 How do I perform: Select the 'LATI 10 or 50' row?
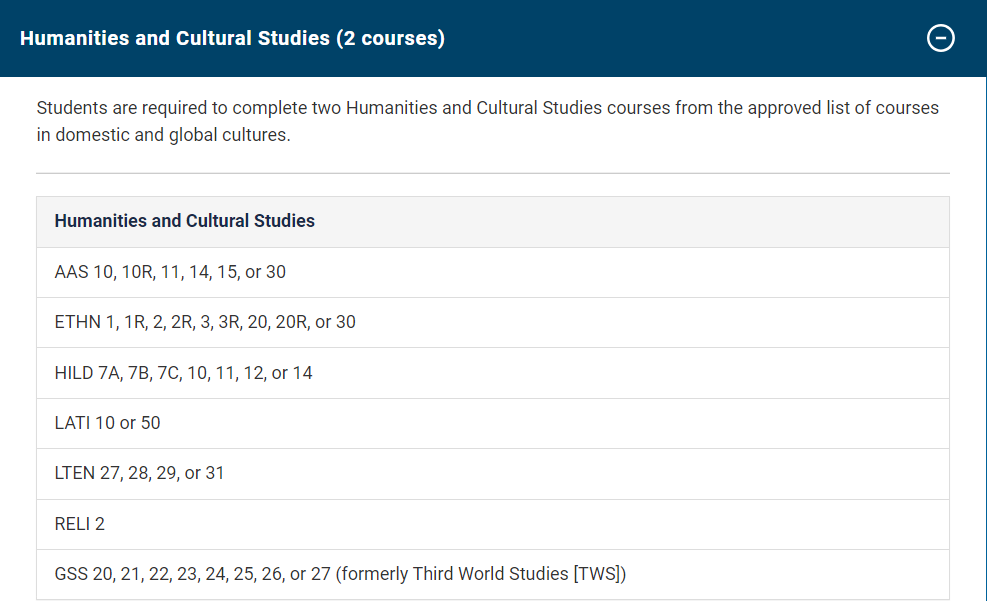pyautogui.click(x=107, y=423)
